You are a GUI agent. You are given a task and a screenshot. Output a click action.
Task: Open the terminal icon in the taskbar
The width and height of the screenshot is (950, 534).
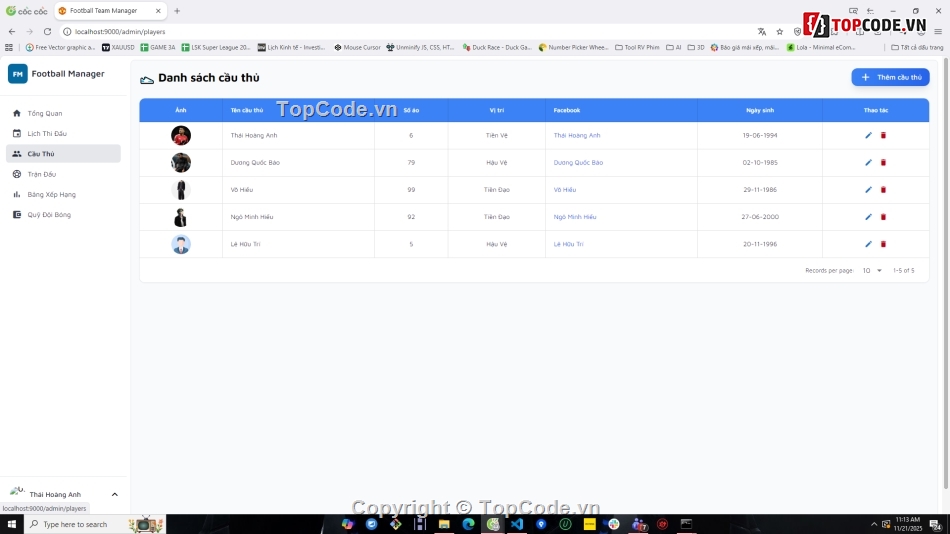[x=686, y=524]
